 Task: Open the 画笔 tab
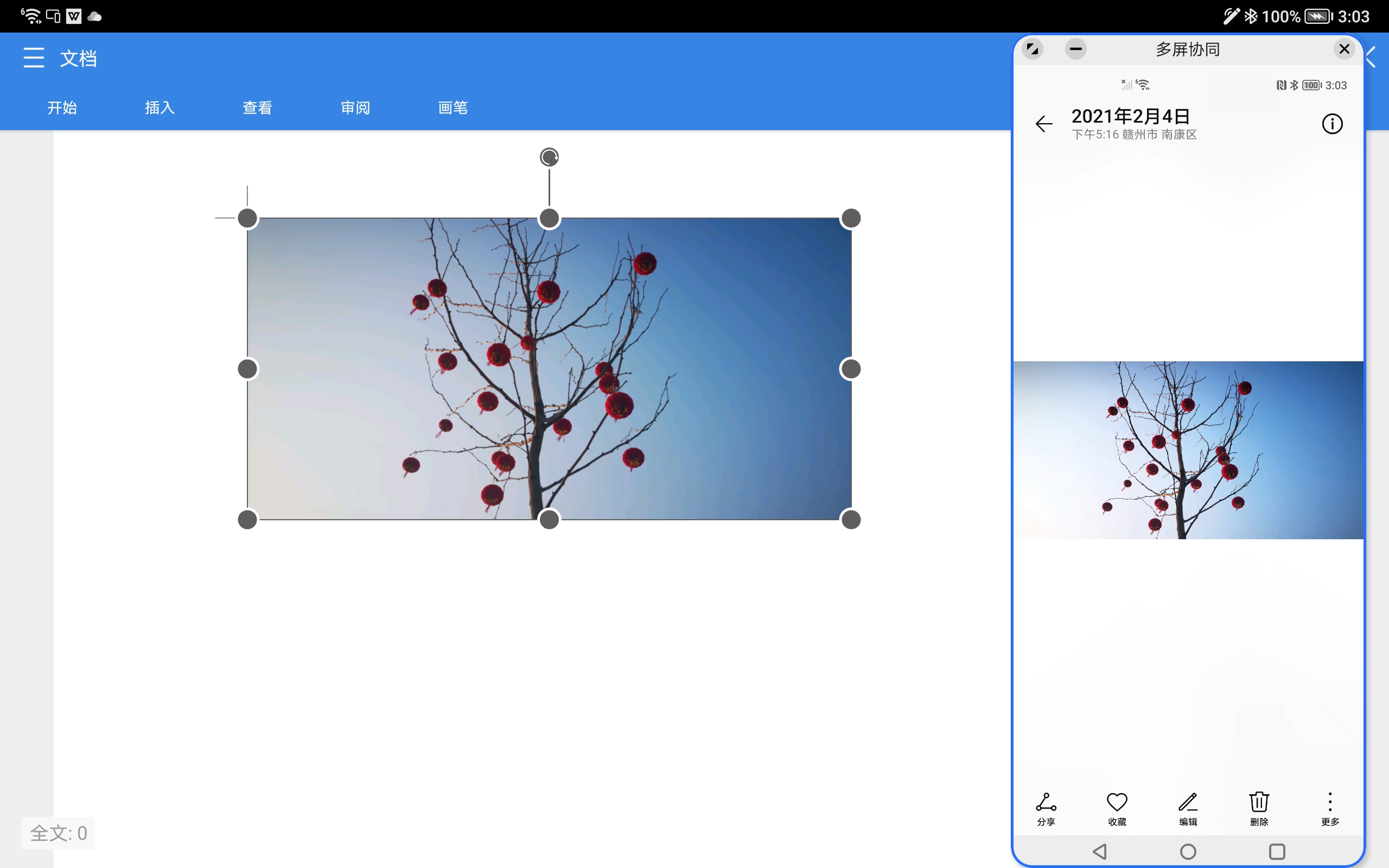click(453, 108)
